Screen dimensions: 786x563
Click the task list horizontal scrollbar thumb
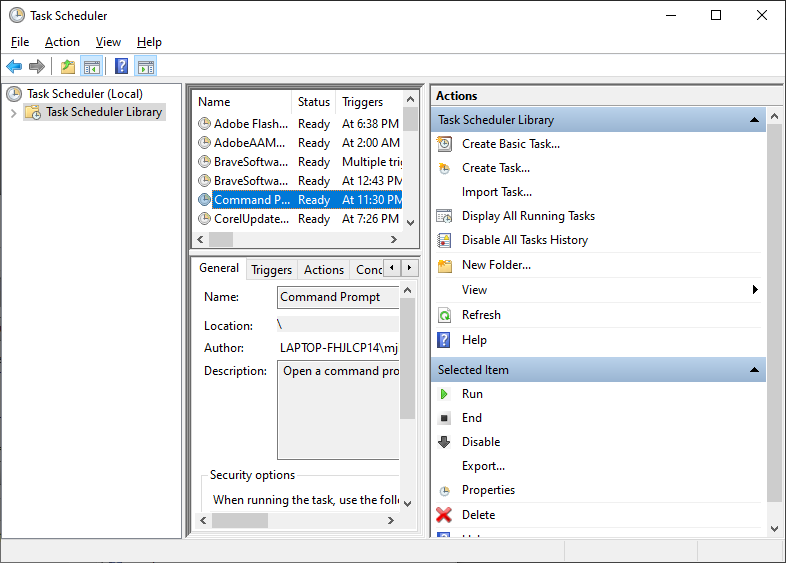[x=221, y=240]
